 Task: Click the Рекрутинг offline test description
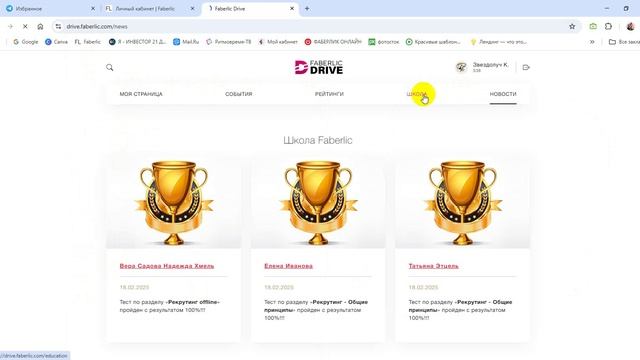click(169, 306)
